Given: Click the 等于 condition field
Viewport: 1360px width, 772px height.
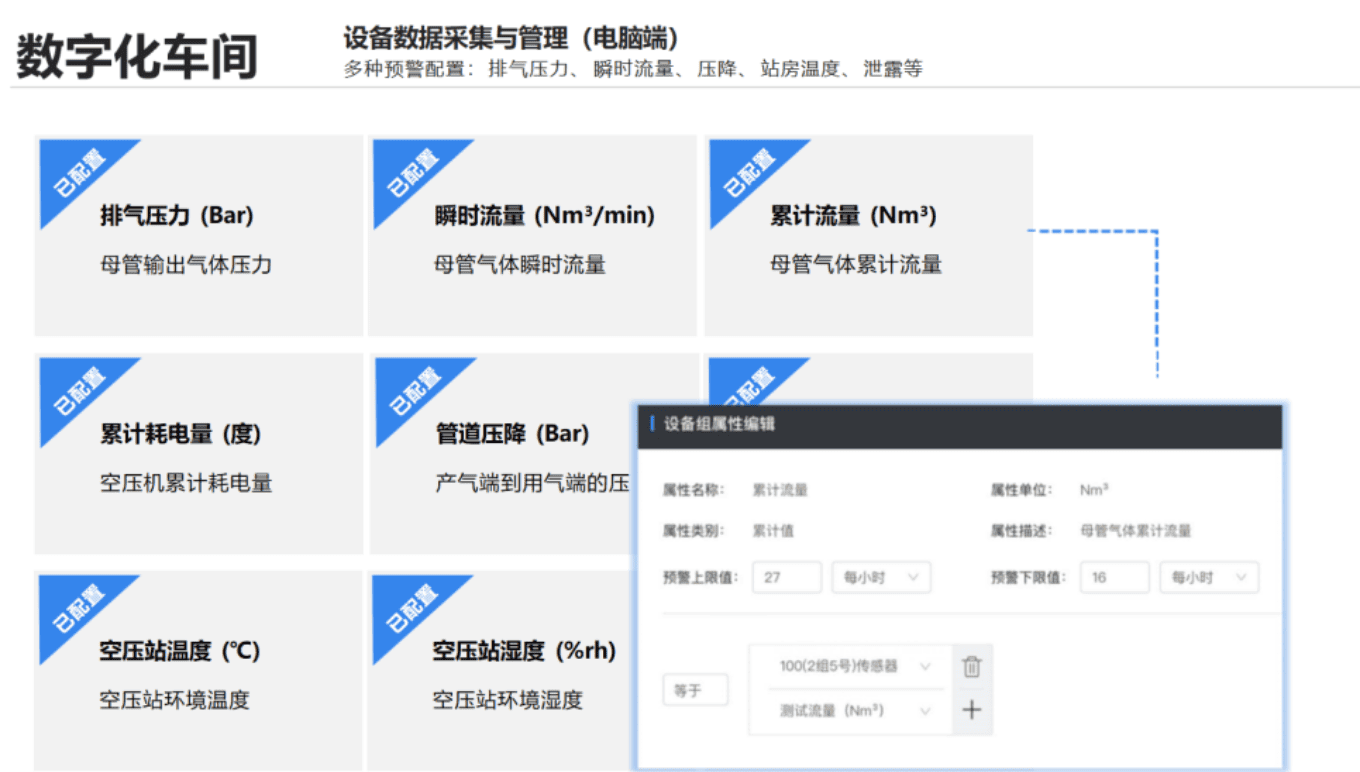Looking at the screenshot, I should click(x=695, y=690).
